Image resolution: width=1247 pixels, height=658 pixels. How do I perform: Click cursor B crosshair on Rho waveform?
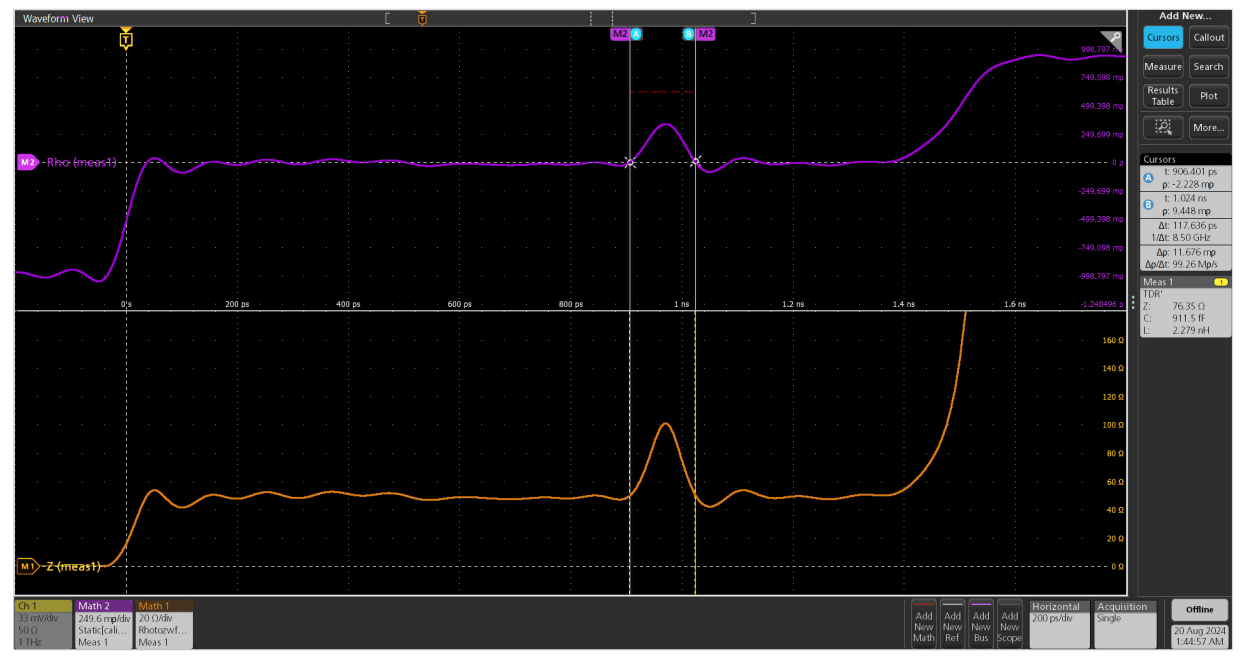696,161
